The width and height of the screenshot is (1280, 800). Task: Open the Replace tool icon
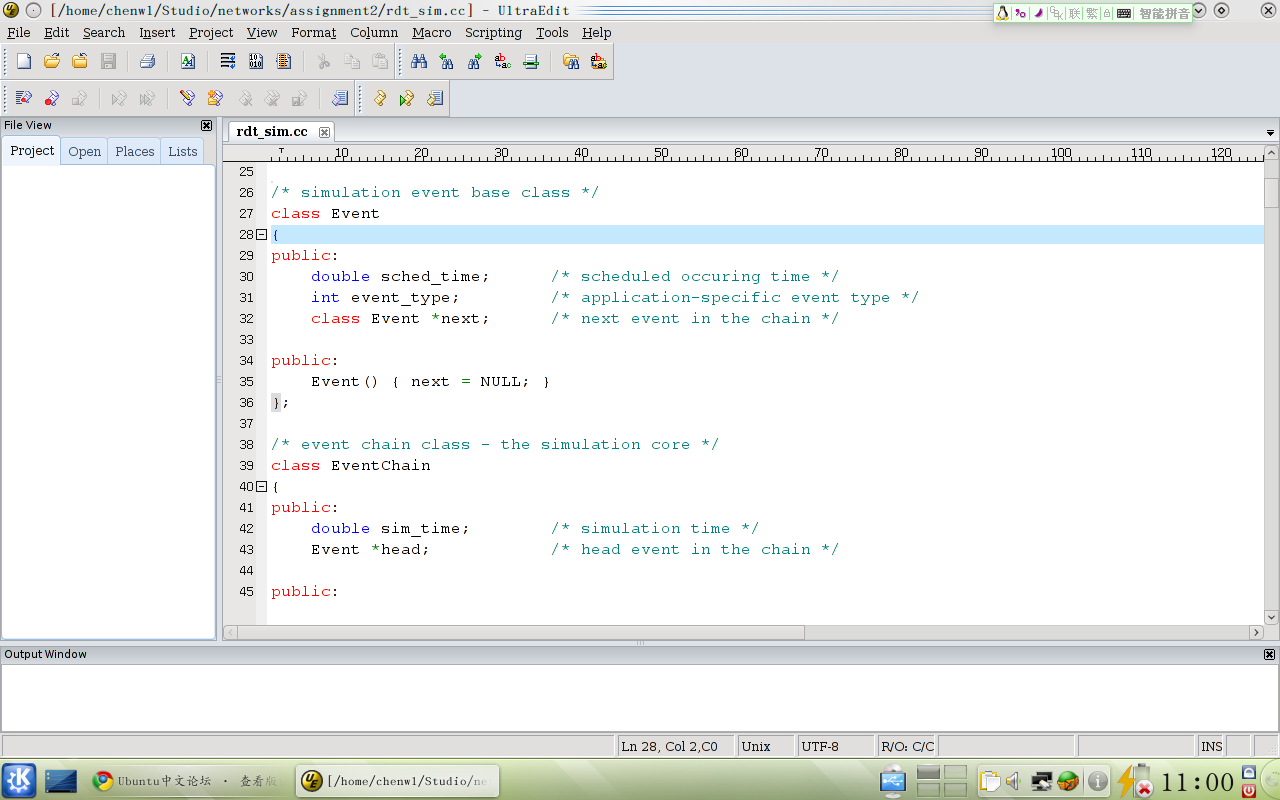[503, 61]
